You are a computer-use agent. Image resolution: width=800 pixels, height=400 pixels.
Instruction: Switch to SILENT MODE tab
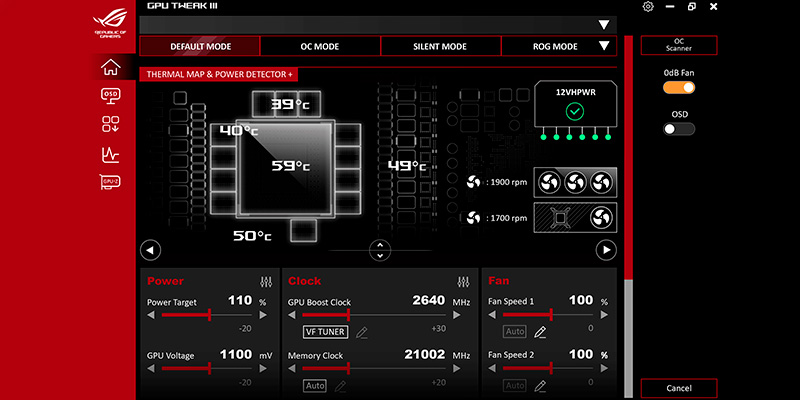click(x=440, y=46)
